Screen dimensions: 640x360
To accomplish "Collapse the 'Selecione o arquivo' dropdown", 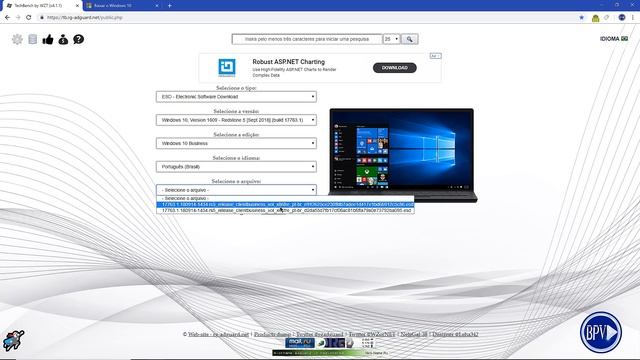I will tap(236, 190).
